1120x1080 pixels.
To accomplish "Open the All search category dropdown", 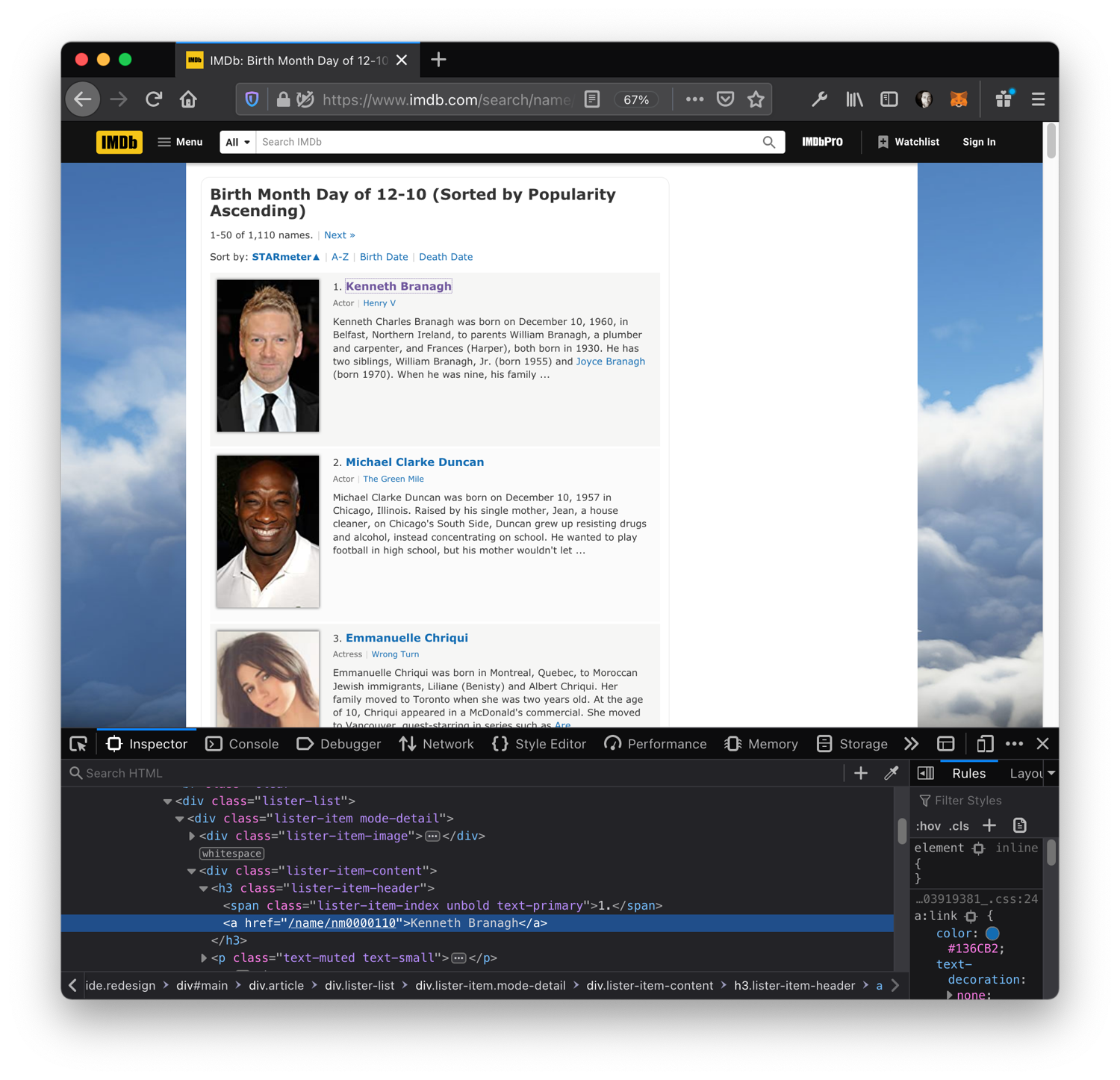I will point(237,142).
